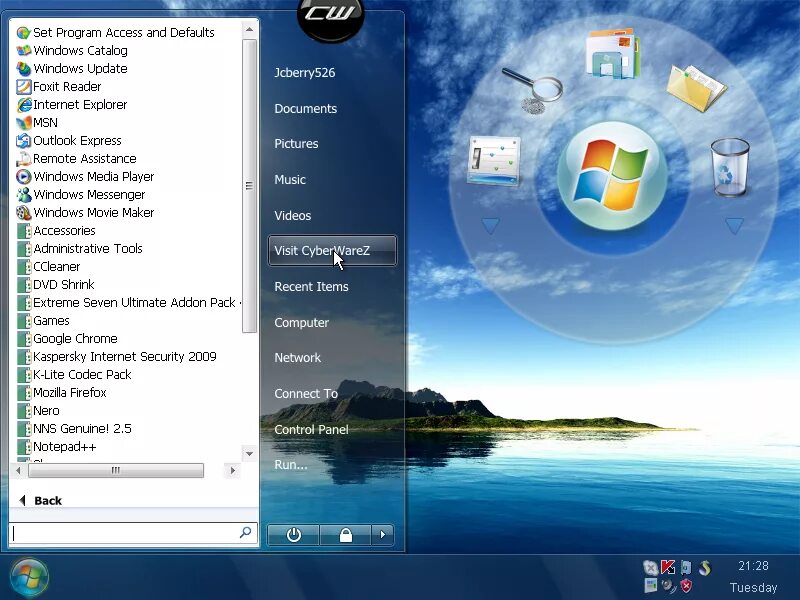The image size is (800, 600).
Task: Open the documents stack icon in circular dock
Action: 613,54
